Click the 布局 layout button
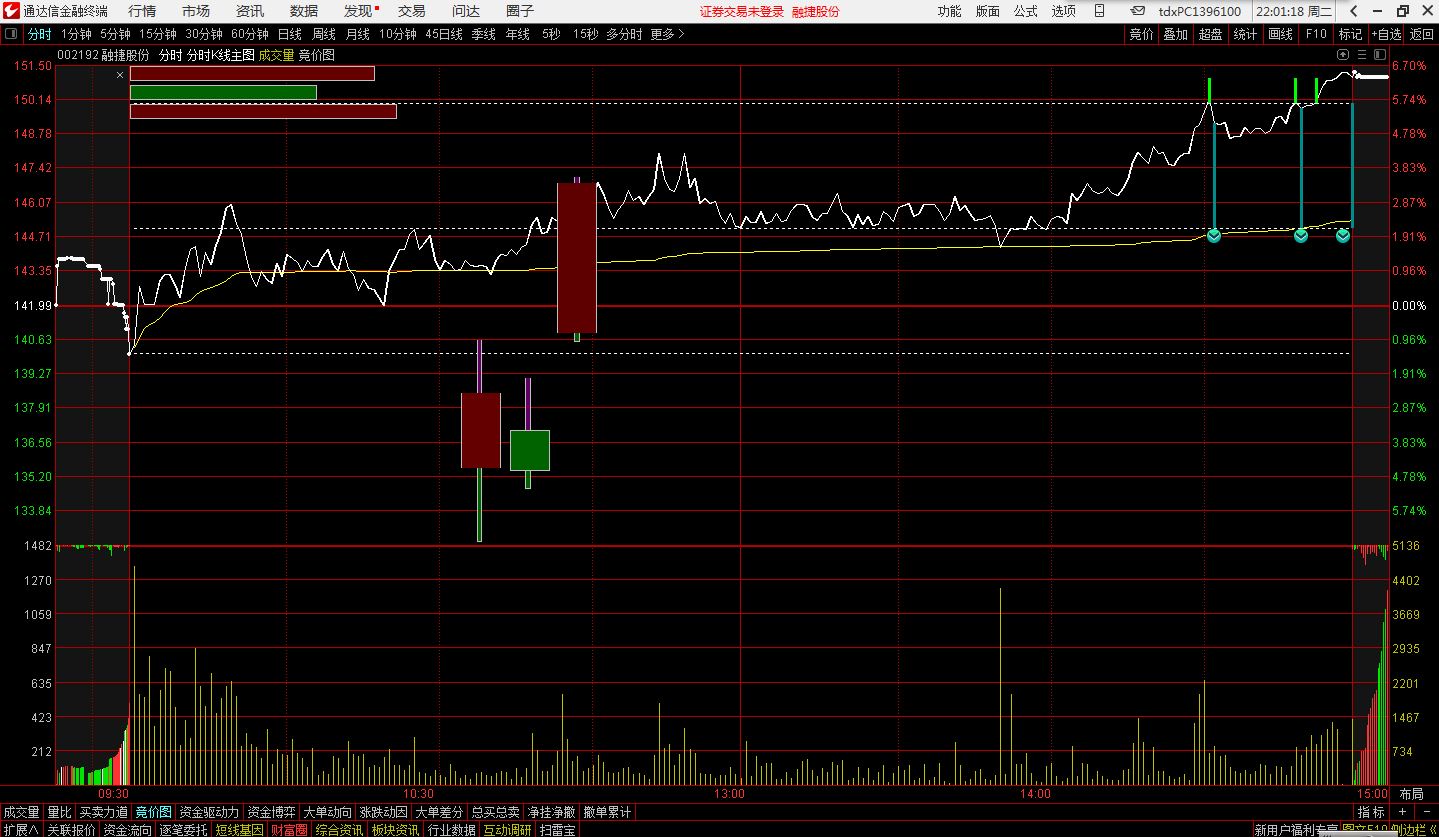 pyautogui.click(x=1411, y=794)
